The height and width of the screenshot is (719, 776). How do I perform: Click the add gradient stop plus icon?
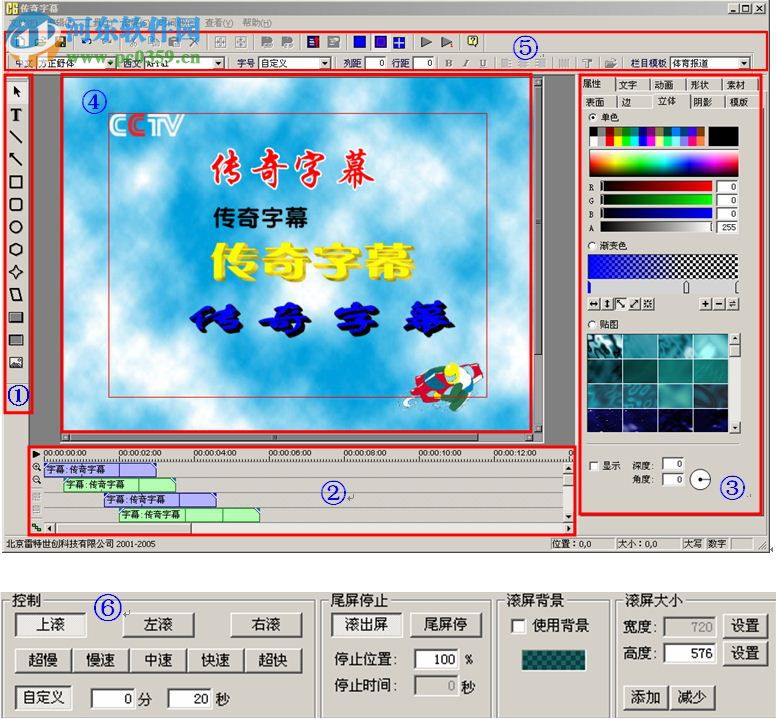point(705,304)
